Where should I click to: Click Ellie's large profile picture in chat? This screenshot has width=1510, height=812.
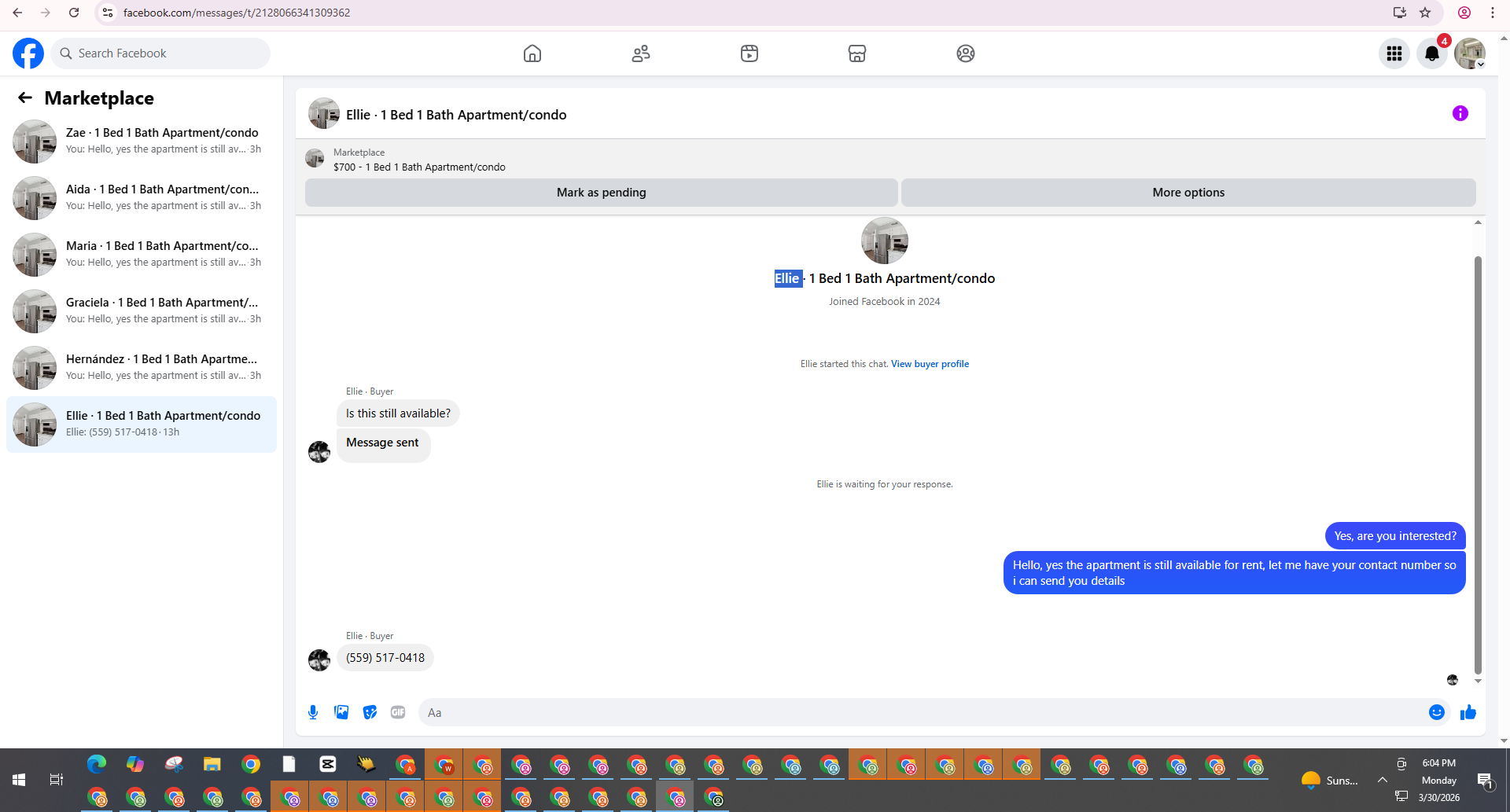coord(885,241)
